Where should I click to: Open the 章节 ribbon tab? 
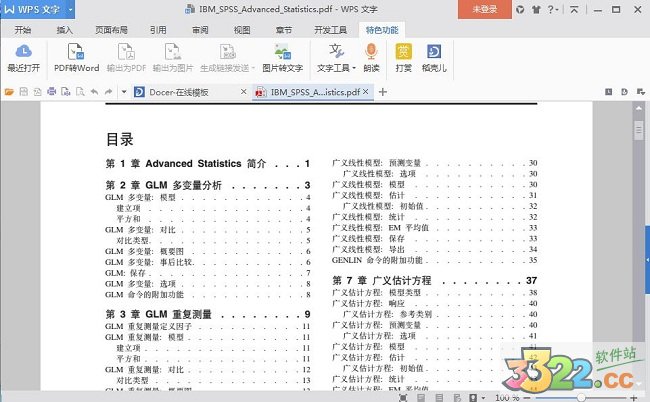284,30
